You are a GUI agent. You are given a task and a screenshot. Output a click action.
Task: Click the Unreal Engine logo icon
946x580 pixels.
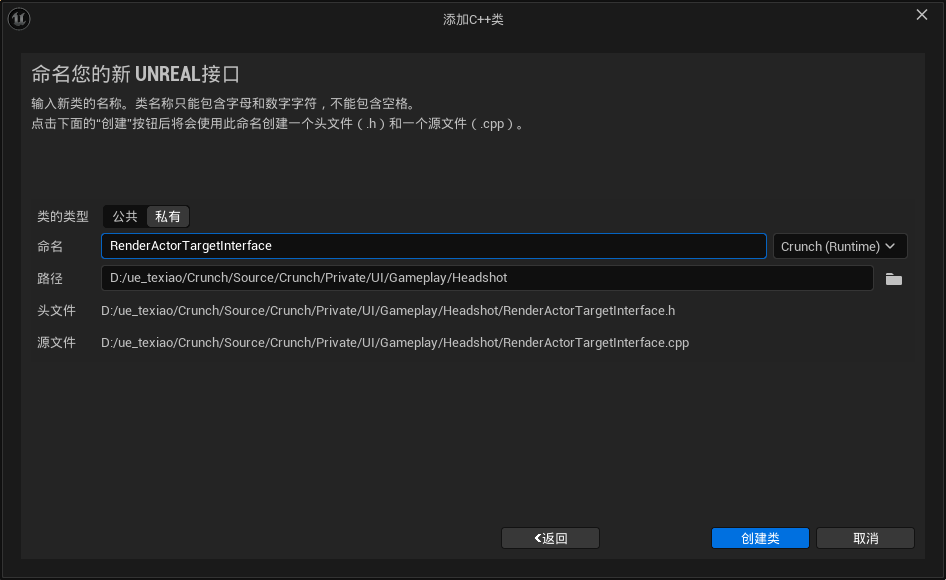click(19, 19)
